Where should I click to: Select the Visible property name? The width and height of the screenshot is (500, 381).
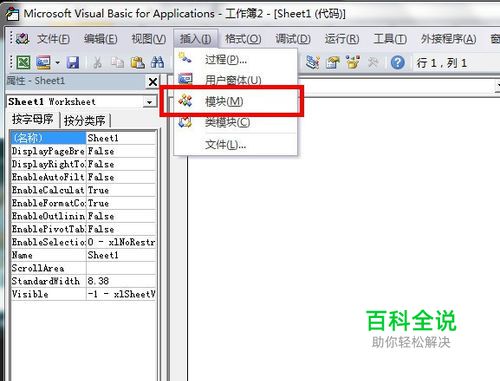click(x=48, y=294)
